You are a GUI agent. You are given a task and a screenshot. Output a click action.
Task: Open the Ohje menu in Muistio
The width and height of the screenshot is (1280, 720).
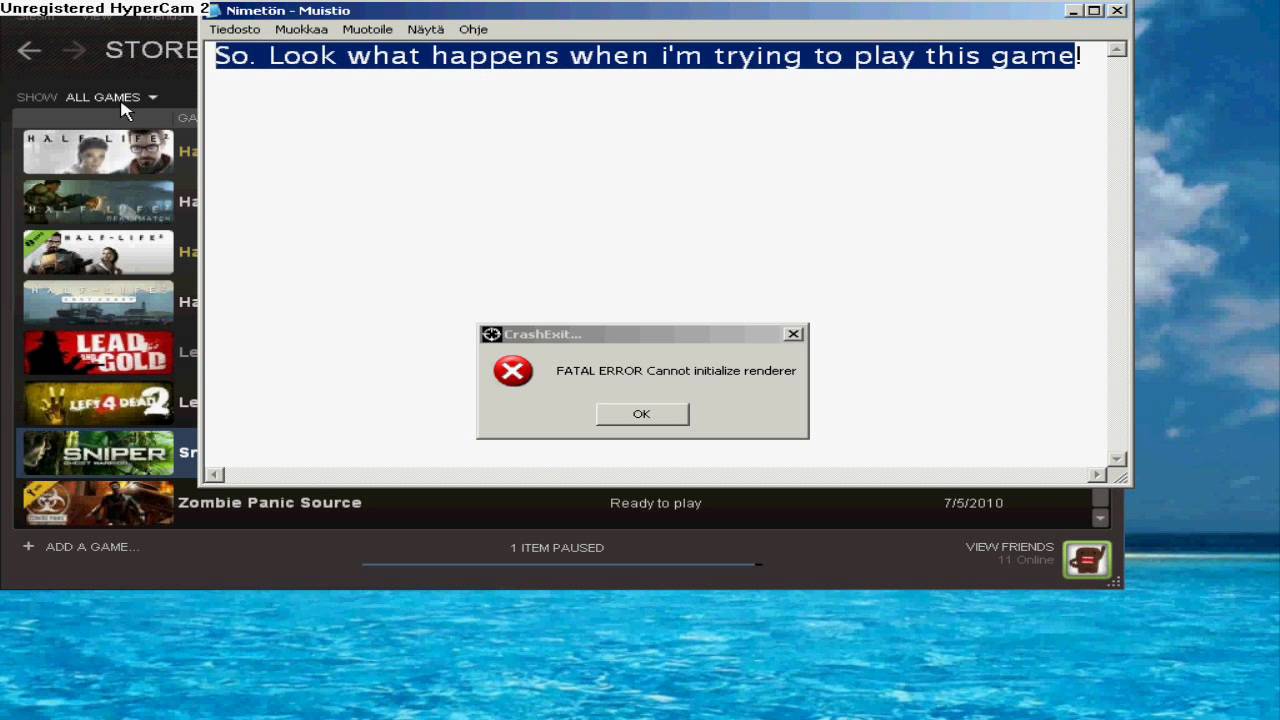(x=473, y=29)
